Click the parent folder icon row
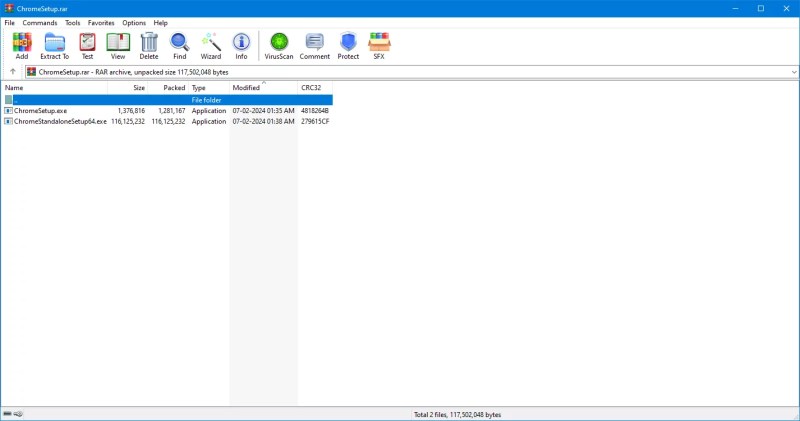 tap(8, 100)
